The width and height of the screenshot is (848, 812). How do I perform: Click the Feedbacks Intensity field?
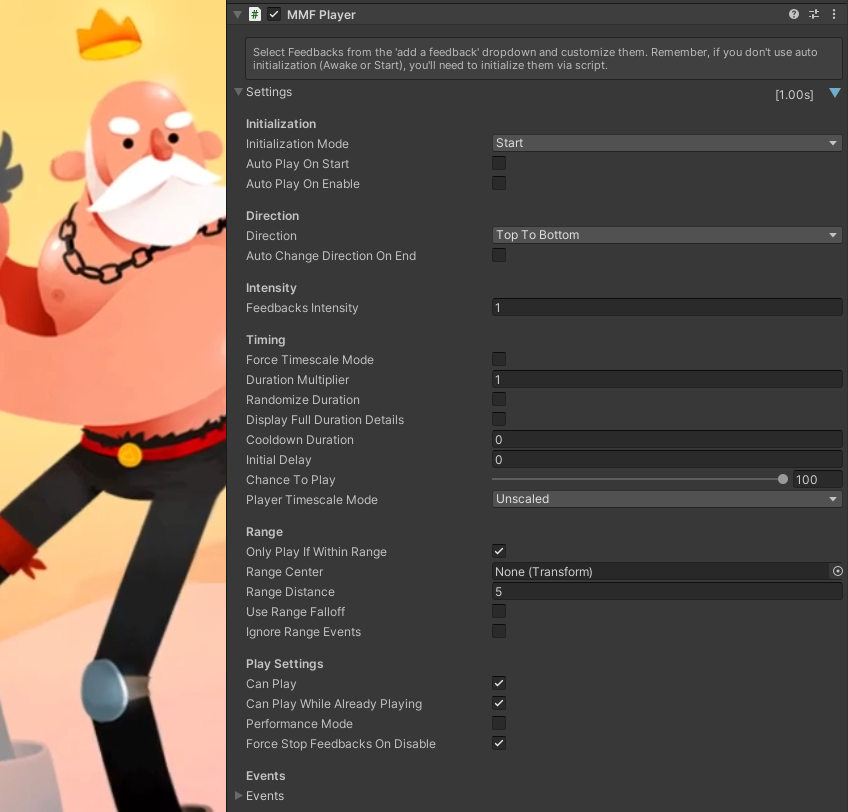tap(666, 307)
